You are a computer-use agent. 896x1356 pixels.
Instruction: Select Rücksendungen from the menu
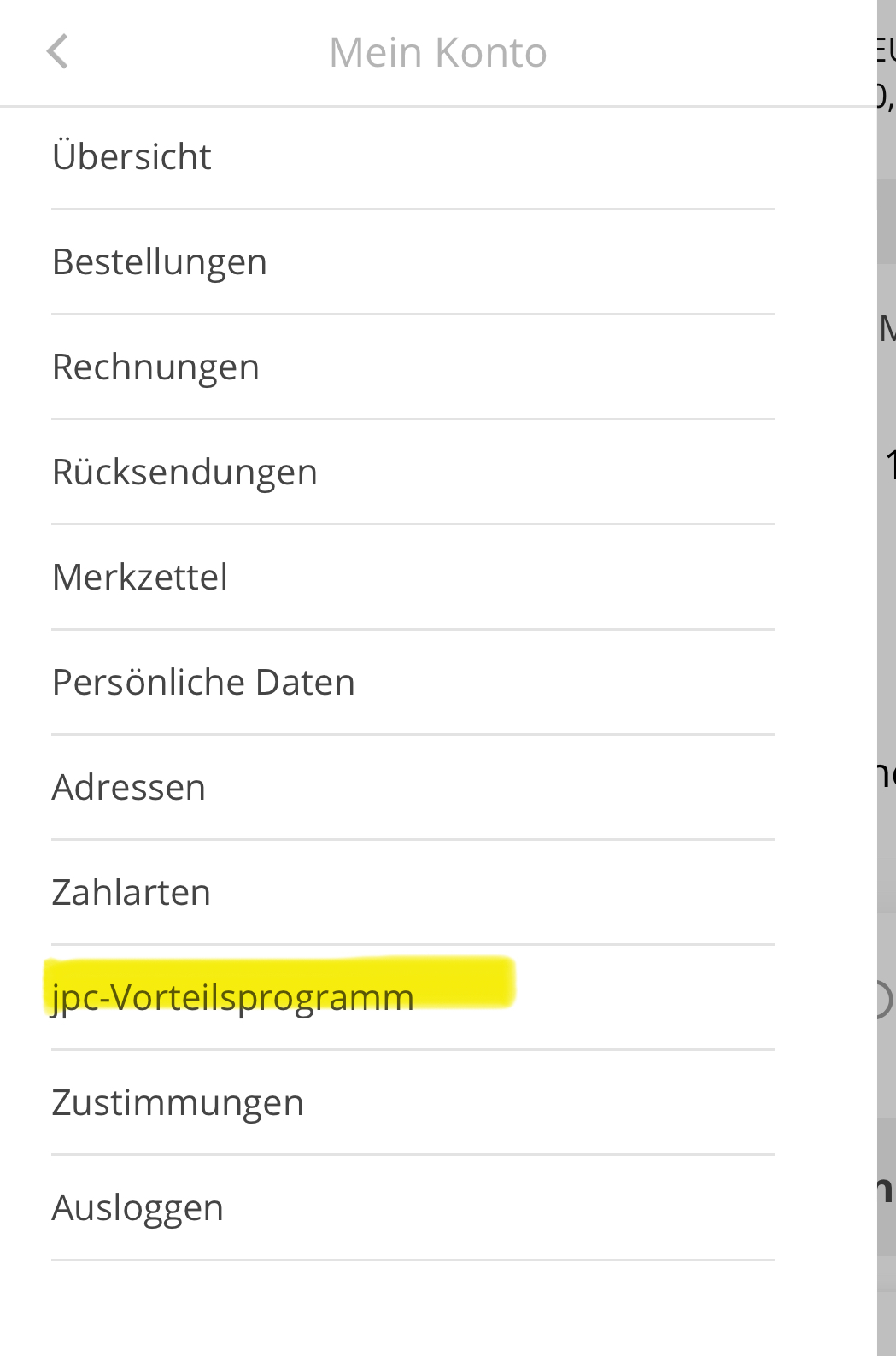(x=184, y=473)
